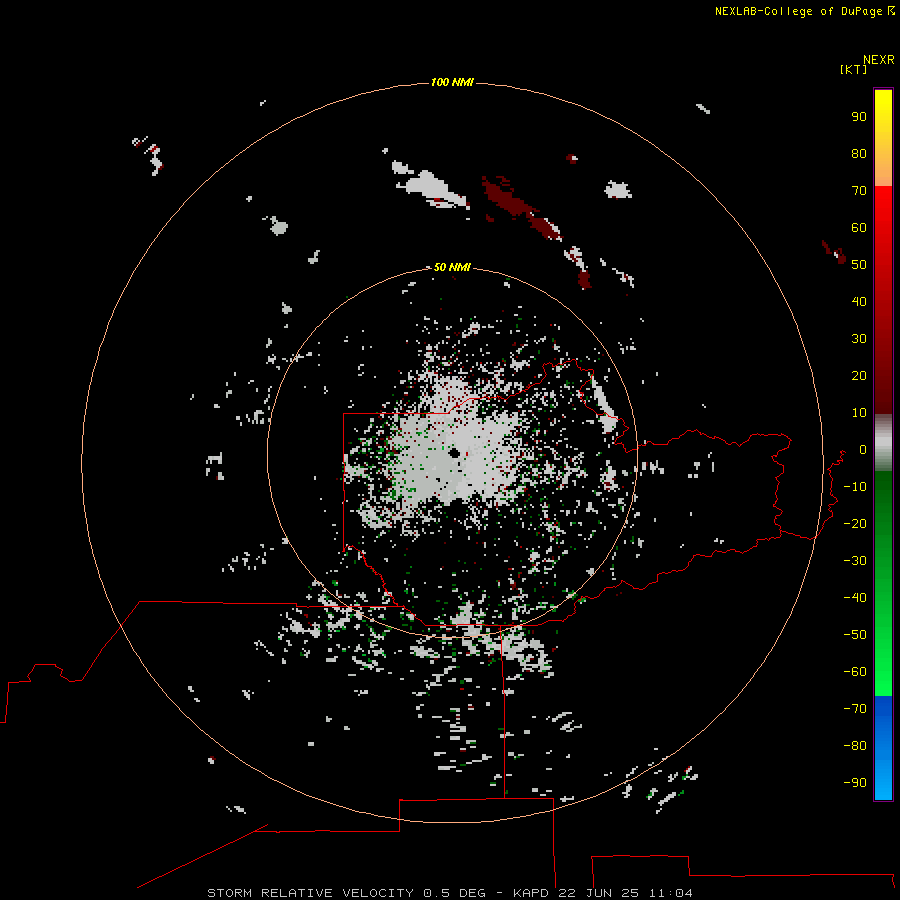Click the -10 value on the velocity scale
This screenshot has height=900, width=900.
(x=855, y=487)
